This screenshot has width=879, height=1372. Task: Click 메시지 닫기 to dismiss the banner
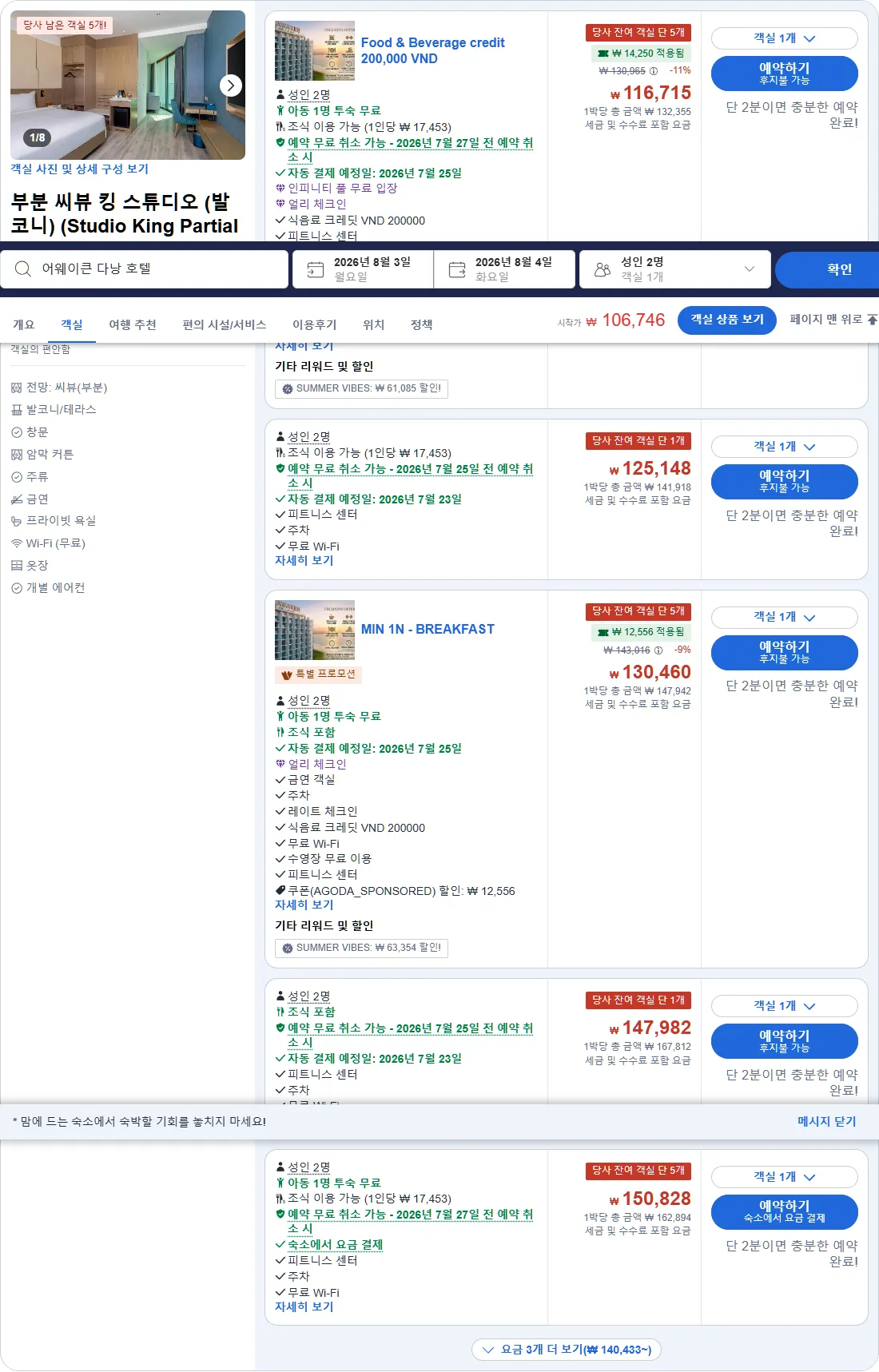[826, 1122]
